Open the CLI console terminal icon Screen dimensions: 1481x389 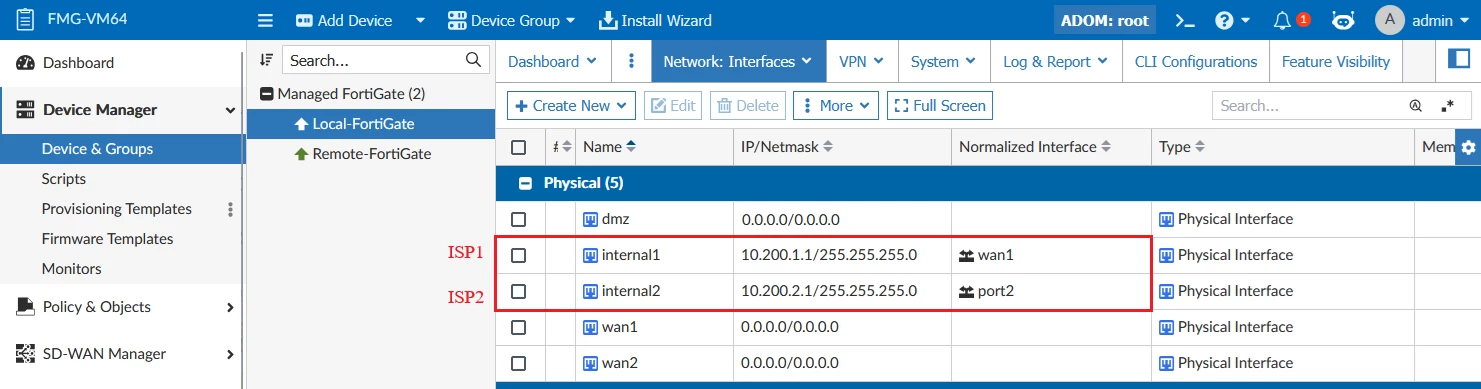(1185, 20)
